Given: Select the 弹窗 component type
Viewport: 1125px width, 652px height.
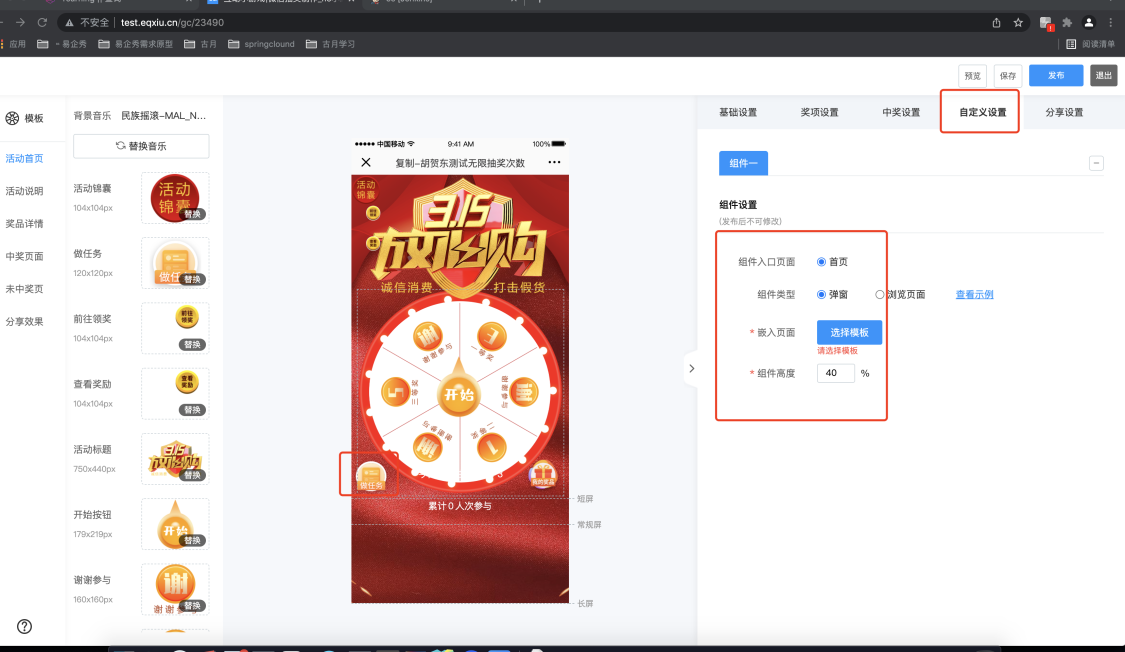Looking at the screenshot, I should pyautogui.click(x=821, y=295).
